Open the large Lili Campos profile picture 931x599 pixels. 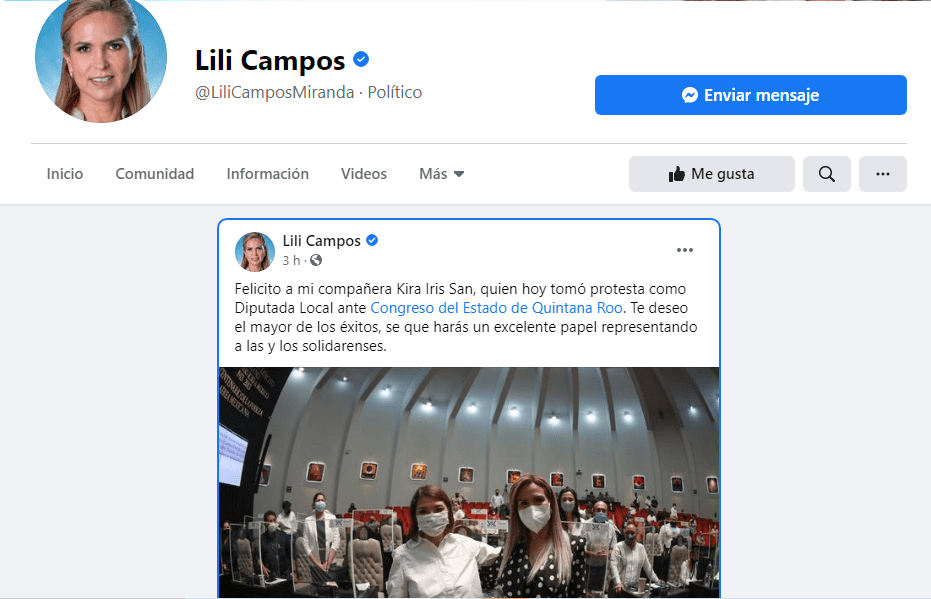[101, 58]
